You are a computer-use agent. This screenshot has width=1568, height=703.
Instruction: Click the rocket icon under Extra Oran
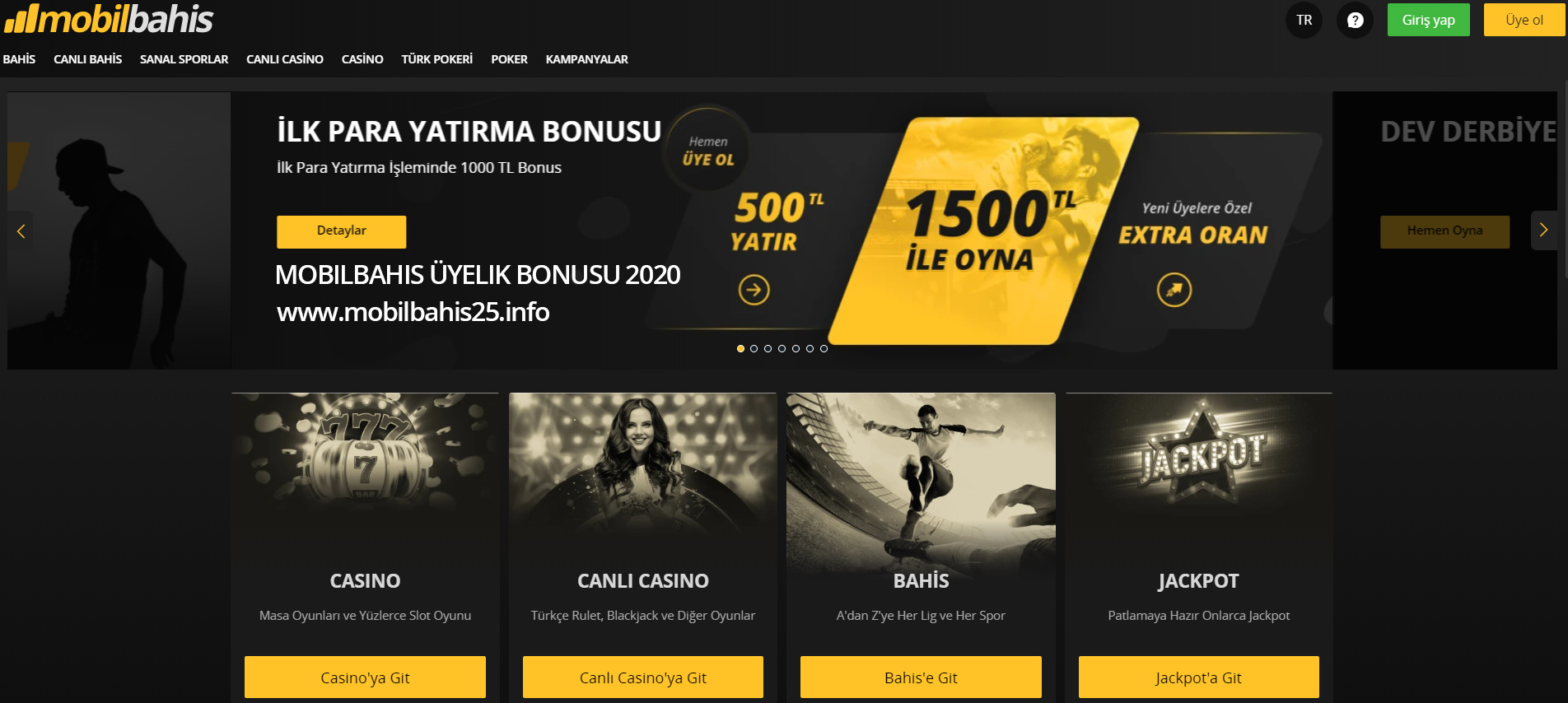tap(1174, 290)
